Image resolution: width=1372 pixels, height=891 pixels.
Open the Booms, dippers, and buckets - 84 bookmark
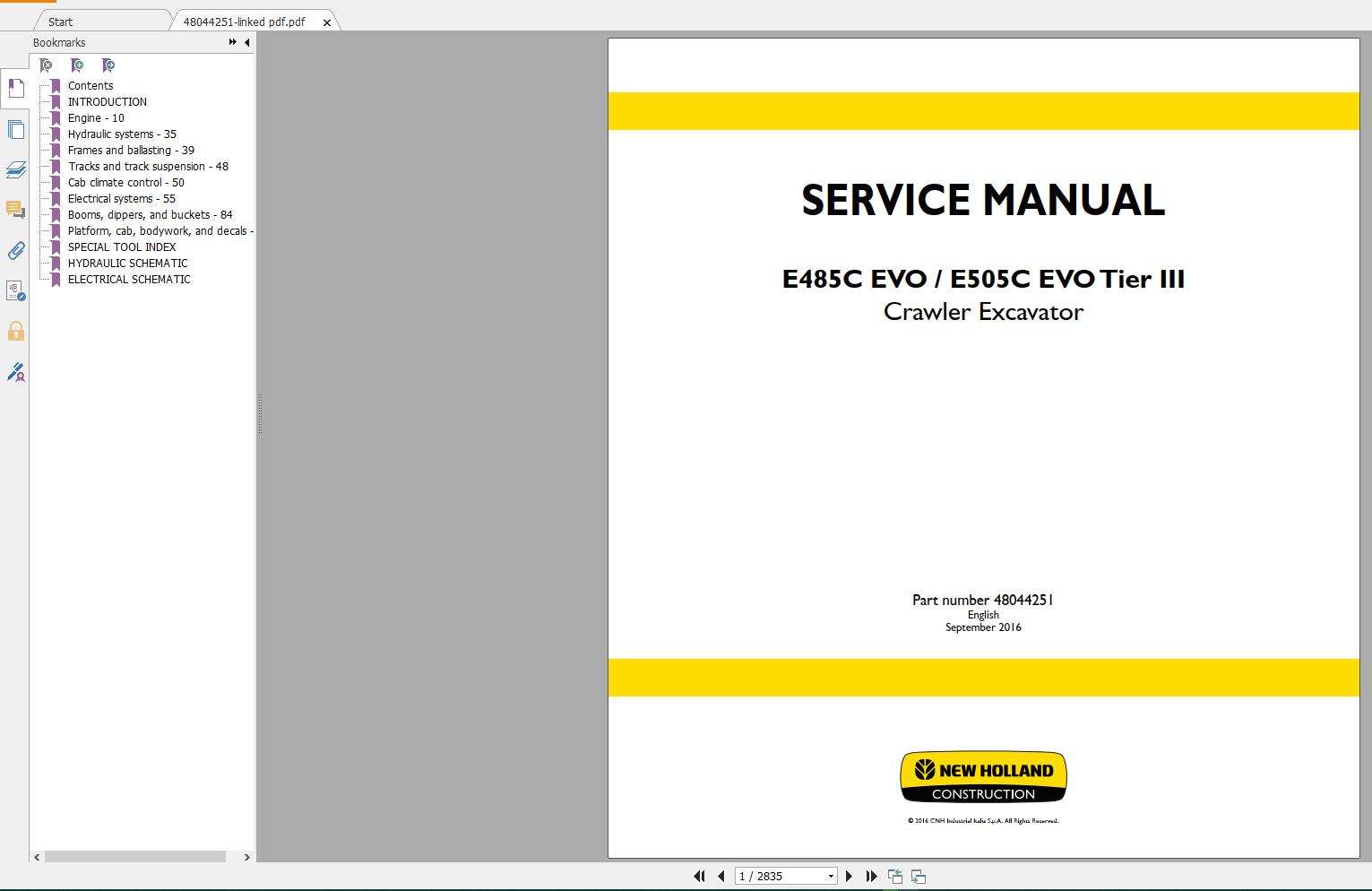pyautogui.click(x=150, y=215)
